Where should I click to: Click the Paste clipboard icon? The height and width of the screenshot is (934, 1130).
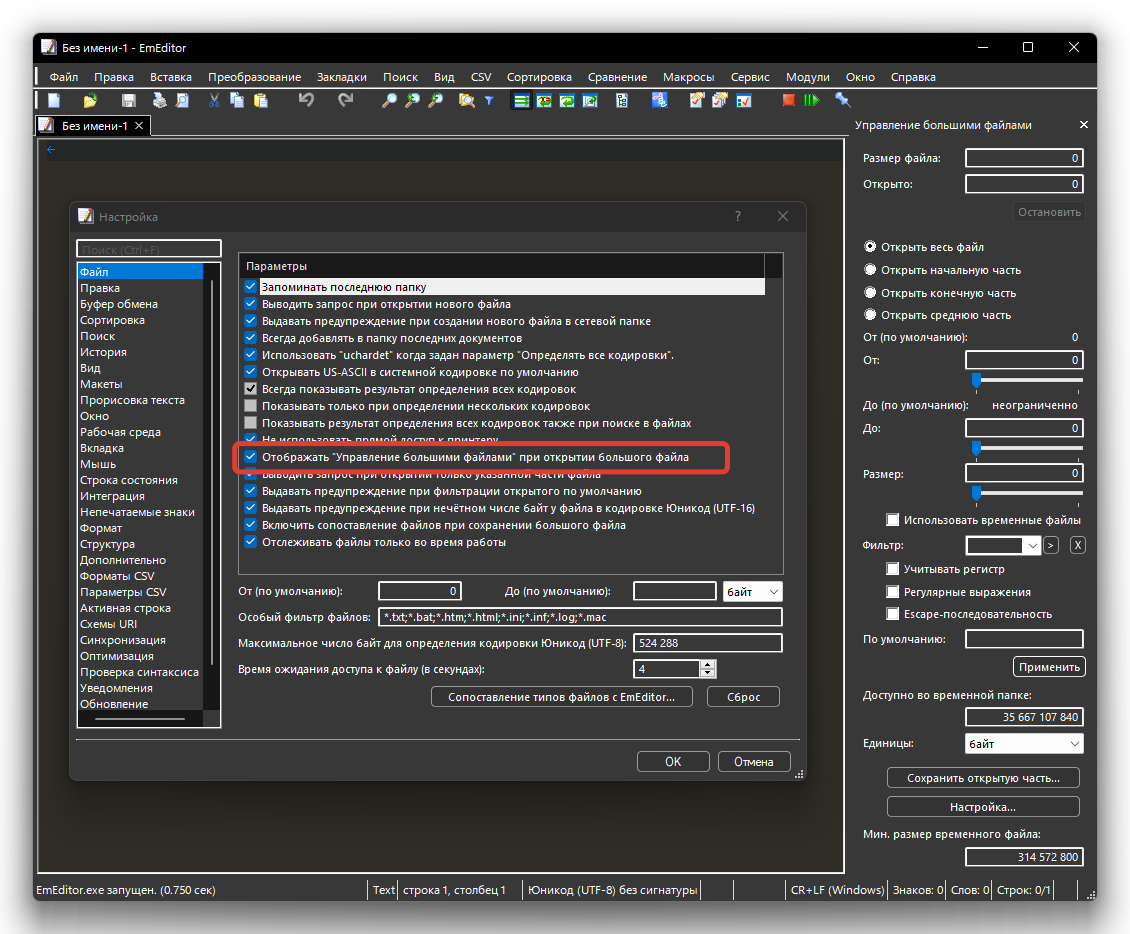[x=261, y=101]
